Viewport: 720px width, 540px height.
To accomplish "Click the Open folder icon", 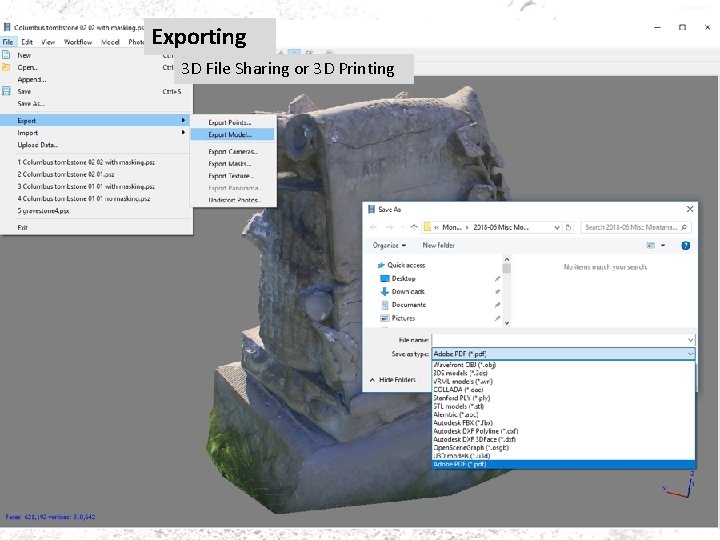I will (6, 67).
